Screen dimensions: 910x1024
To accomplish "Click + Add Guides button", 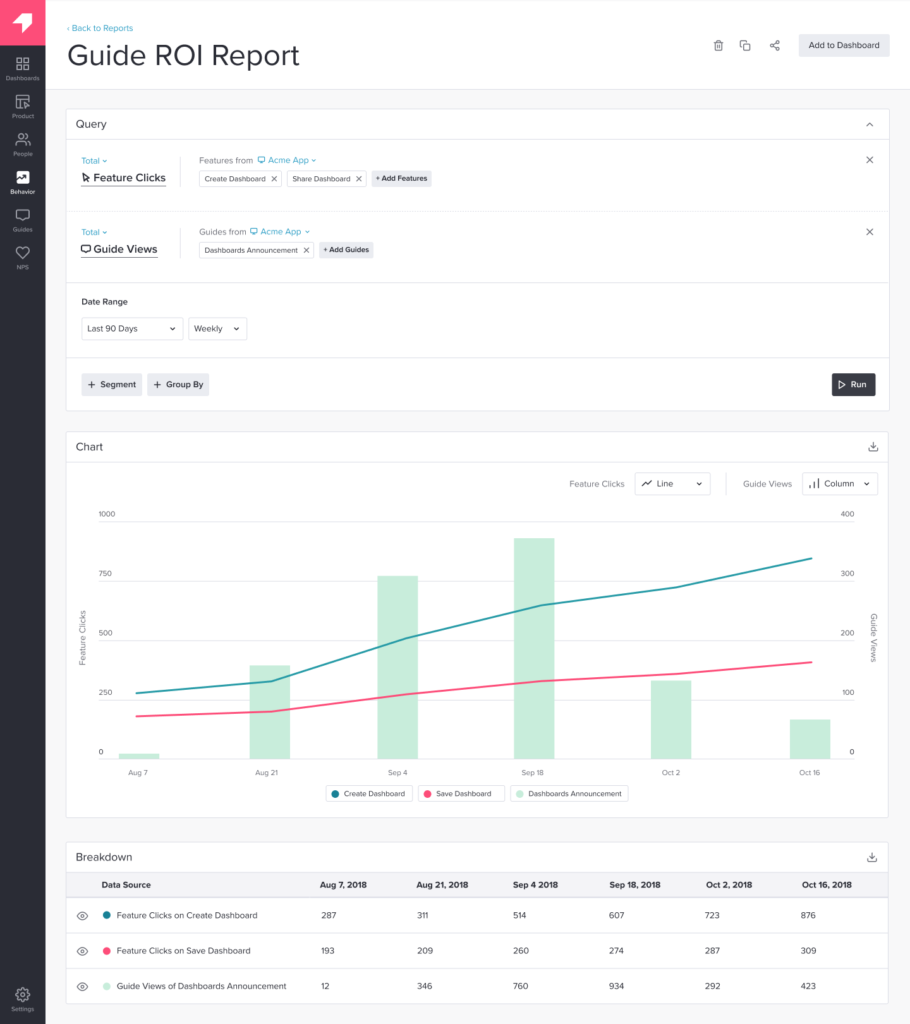I will pyautogui.click(x=346, y=249).
